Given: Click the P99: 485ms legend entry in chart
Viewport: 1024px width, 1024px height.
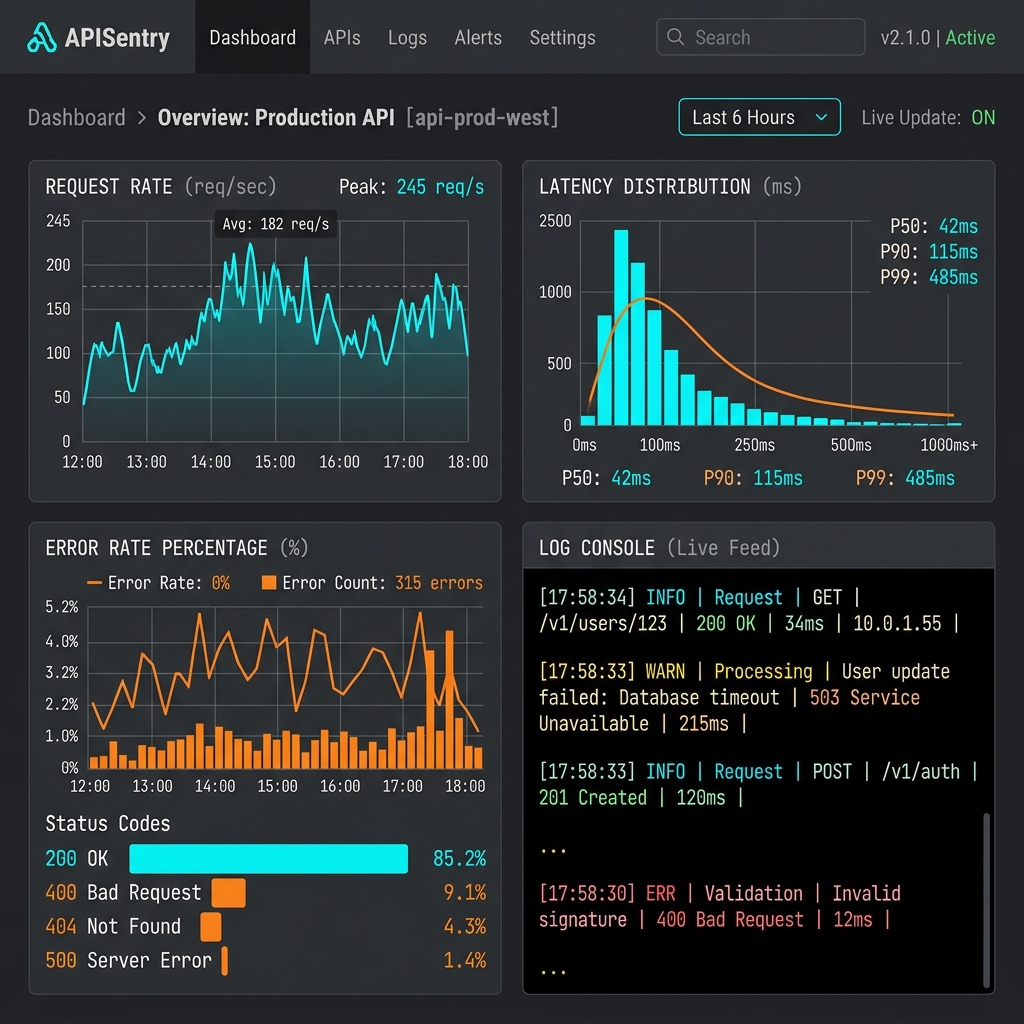Looking at the screenshot, I should pyautogui.click(x=929, y=277).
